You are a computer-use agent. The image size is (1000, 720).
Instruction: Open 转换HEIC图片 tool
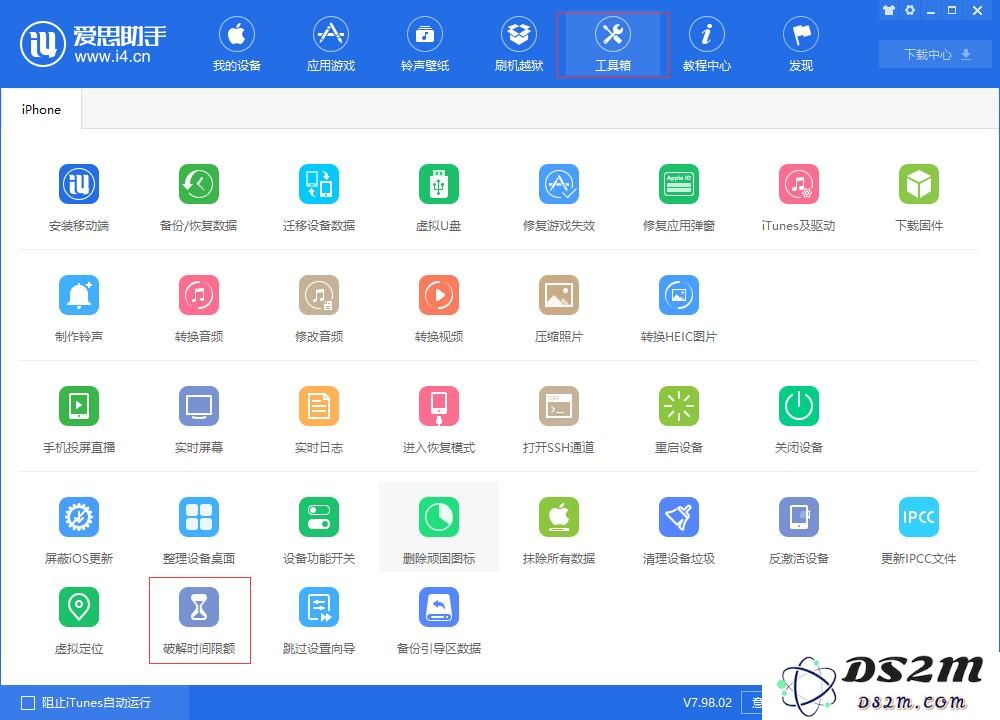(x=679, y=309)
